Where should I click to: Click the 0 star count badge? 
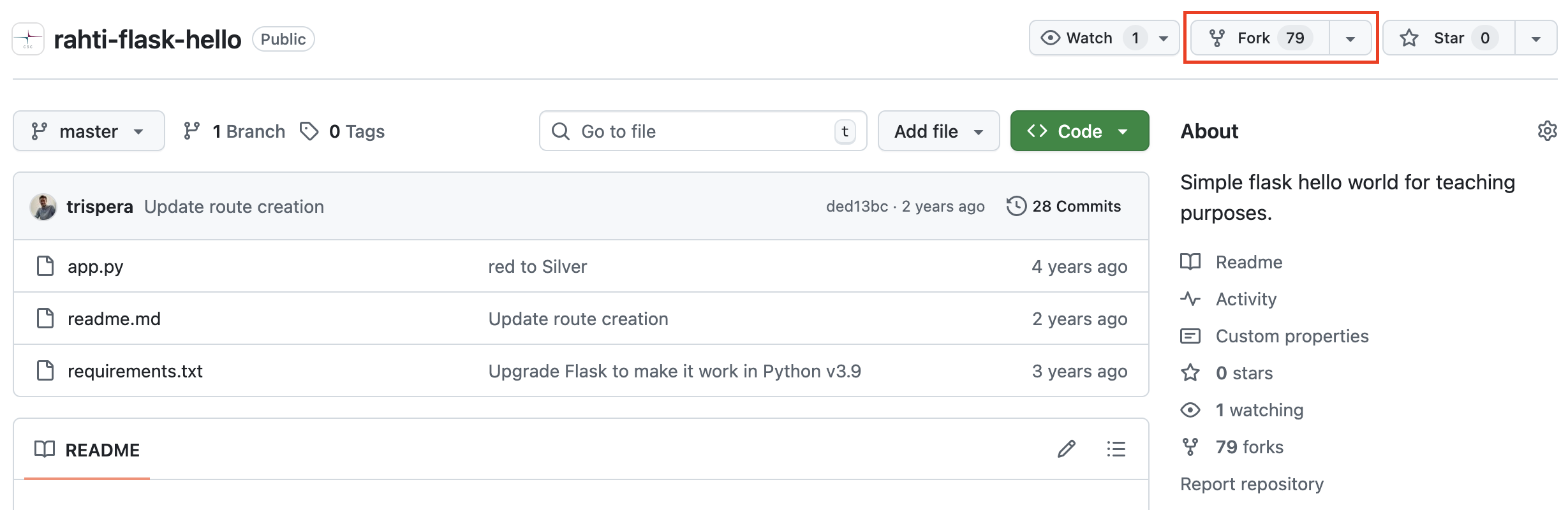click(1485, 38)
